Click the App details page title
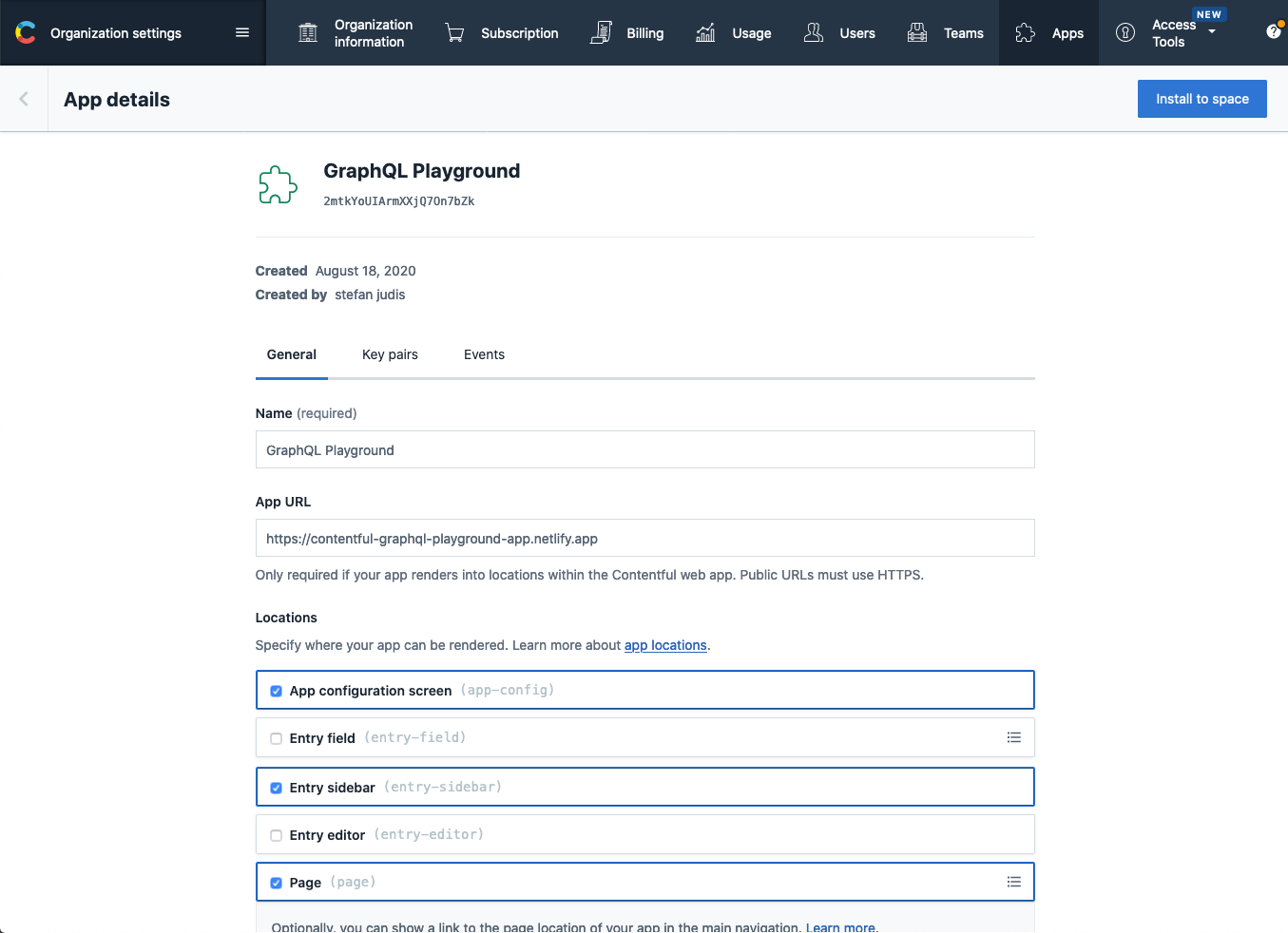 point(117,100)
